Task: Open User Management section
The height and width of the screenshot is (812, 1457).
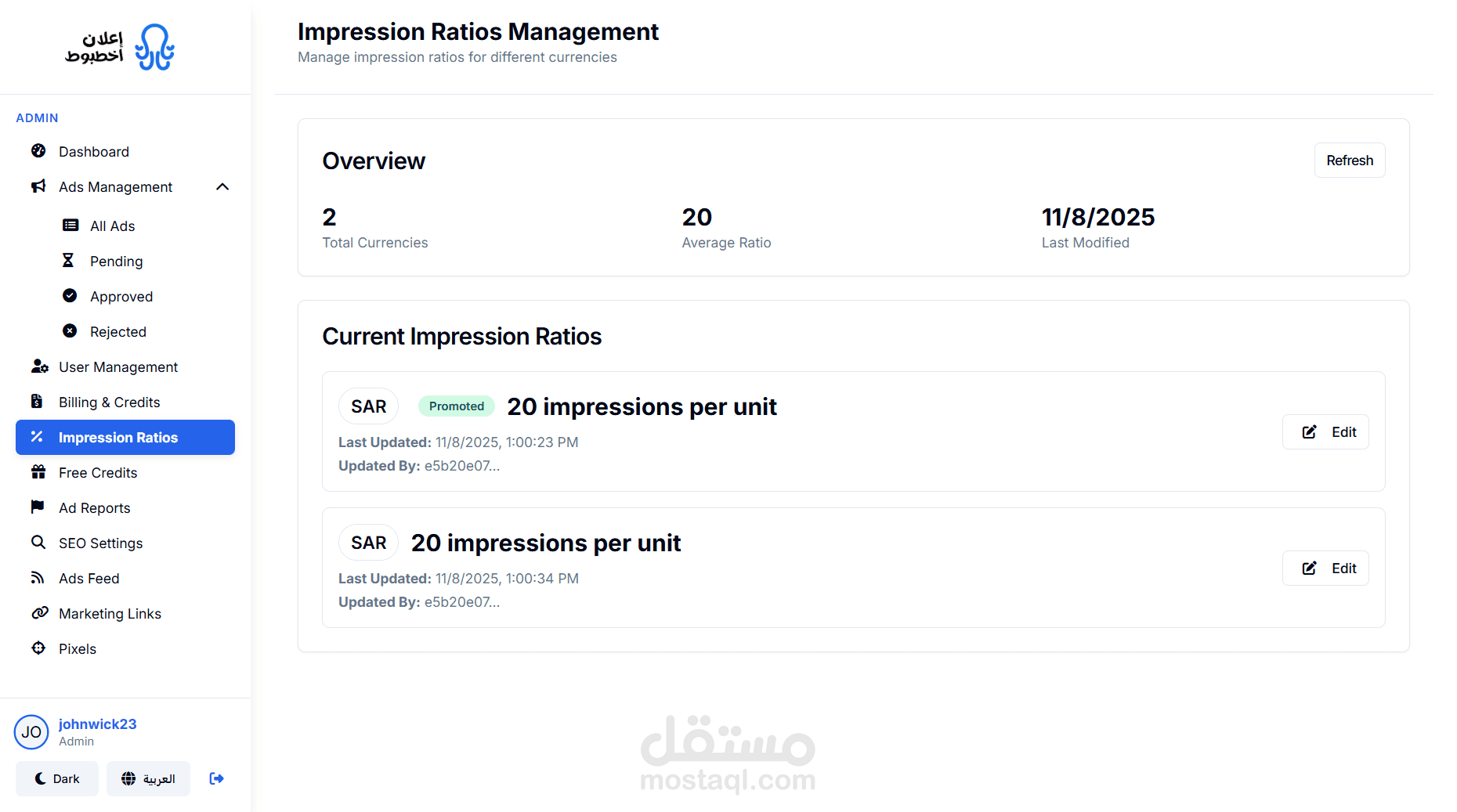Action: [x=125, y=366]
